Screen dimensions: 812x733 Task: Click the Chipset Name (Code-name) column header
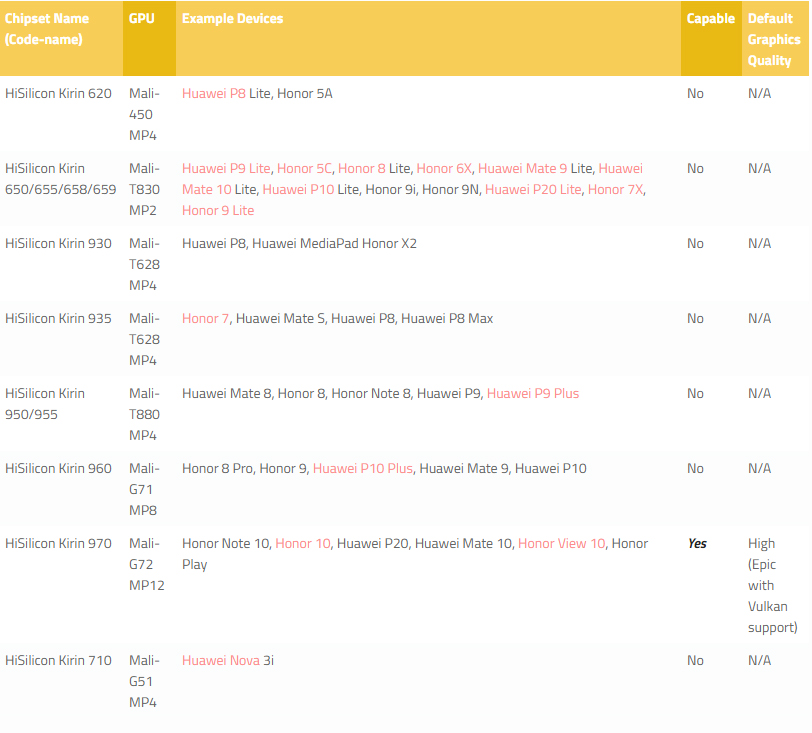pyautogui.click(x=61, y=38)
